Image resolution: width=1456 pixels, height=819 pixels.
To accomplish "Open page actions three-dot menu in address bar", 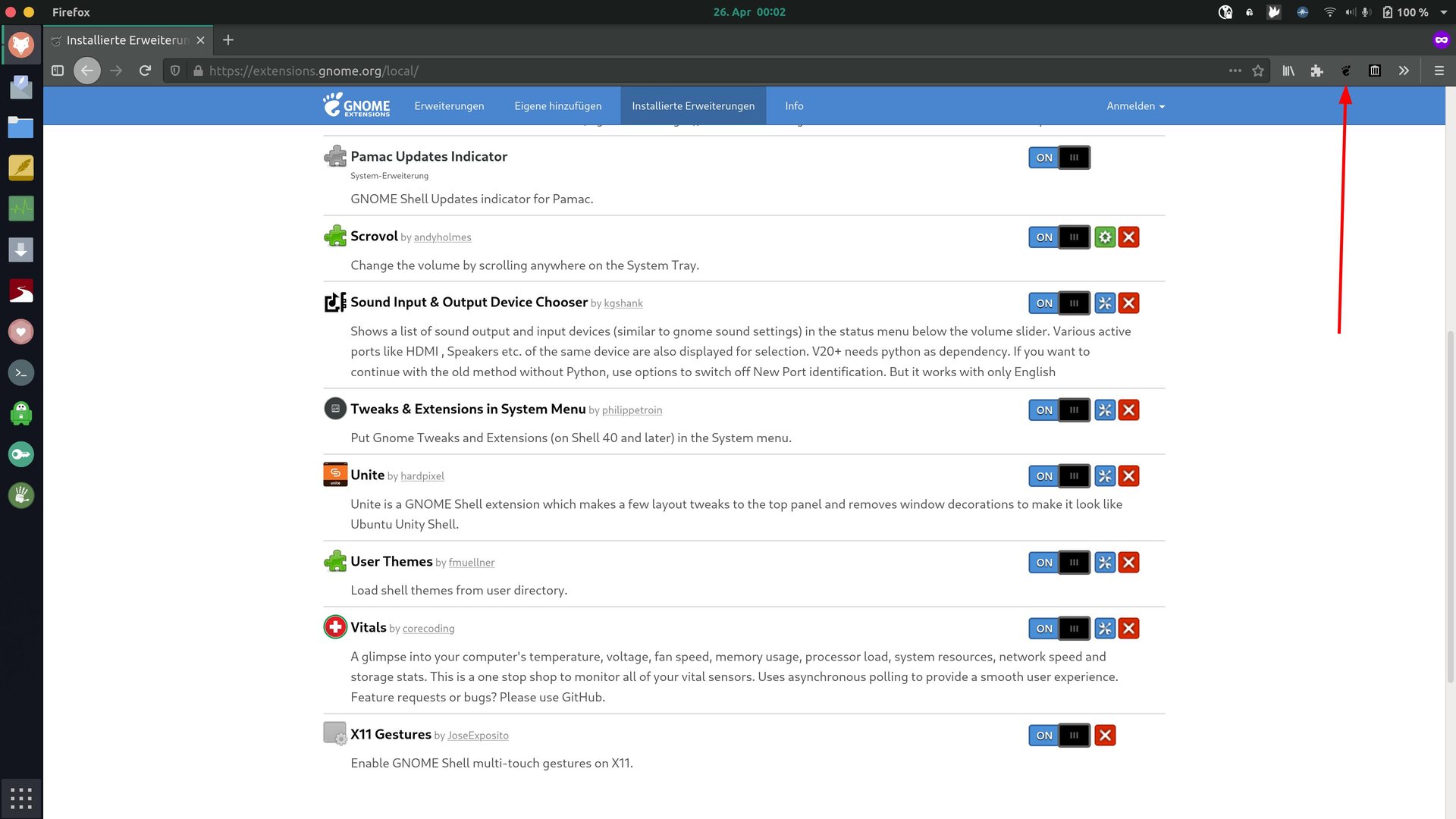I will point(1235,71).
